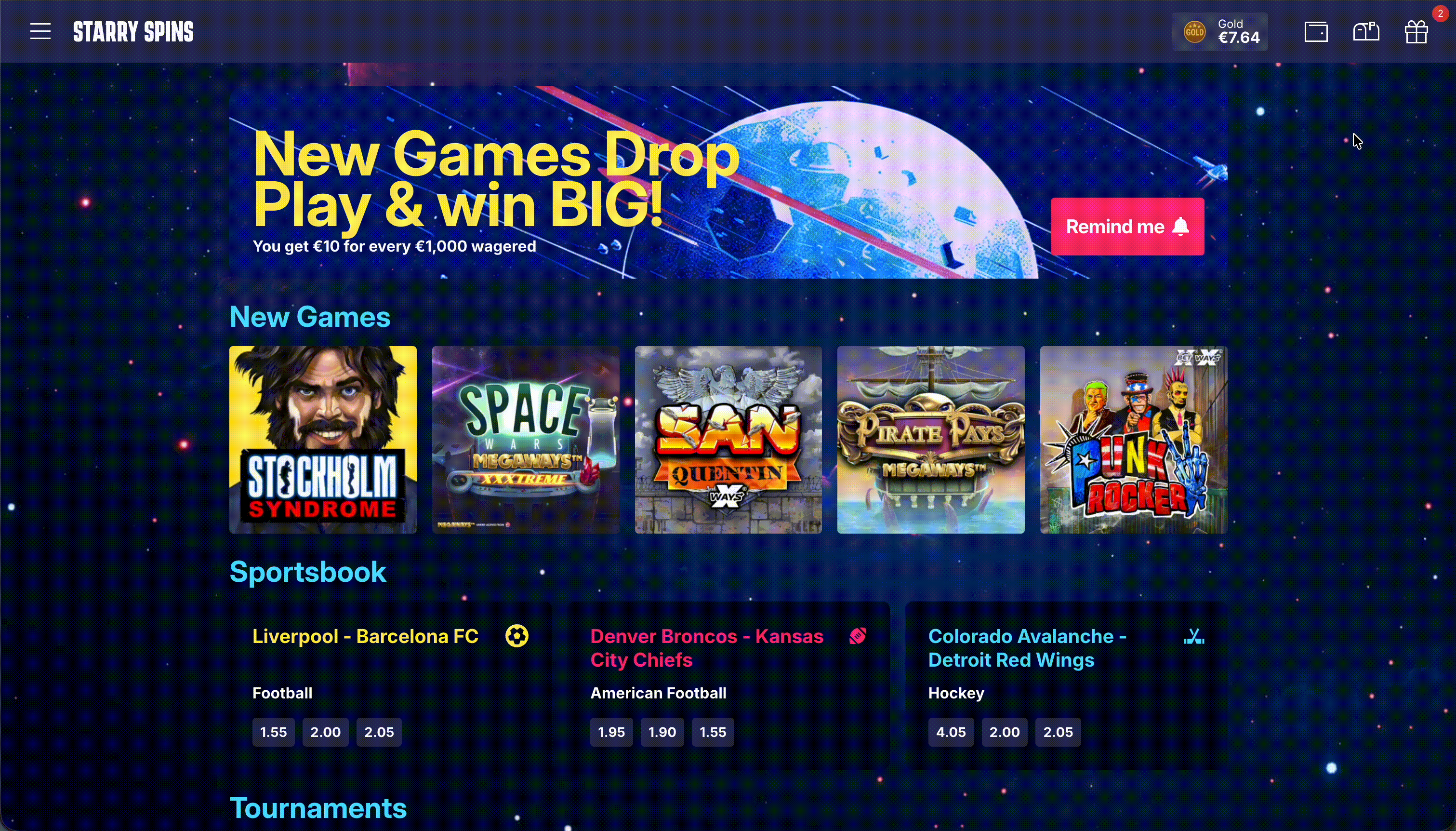Open Space Wars Megaways game
Image resolution: width=1456 pixels, height=831 pixels.
point(525,440)
